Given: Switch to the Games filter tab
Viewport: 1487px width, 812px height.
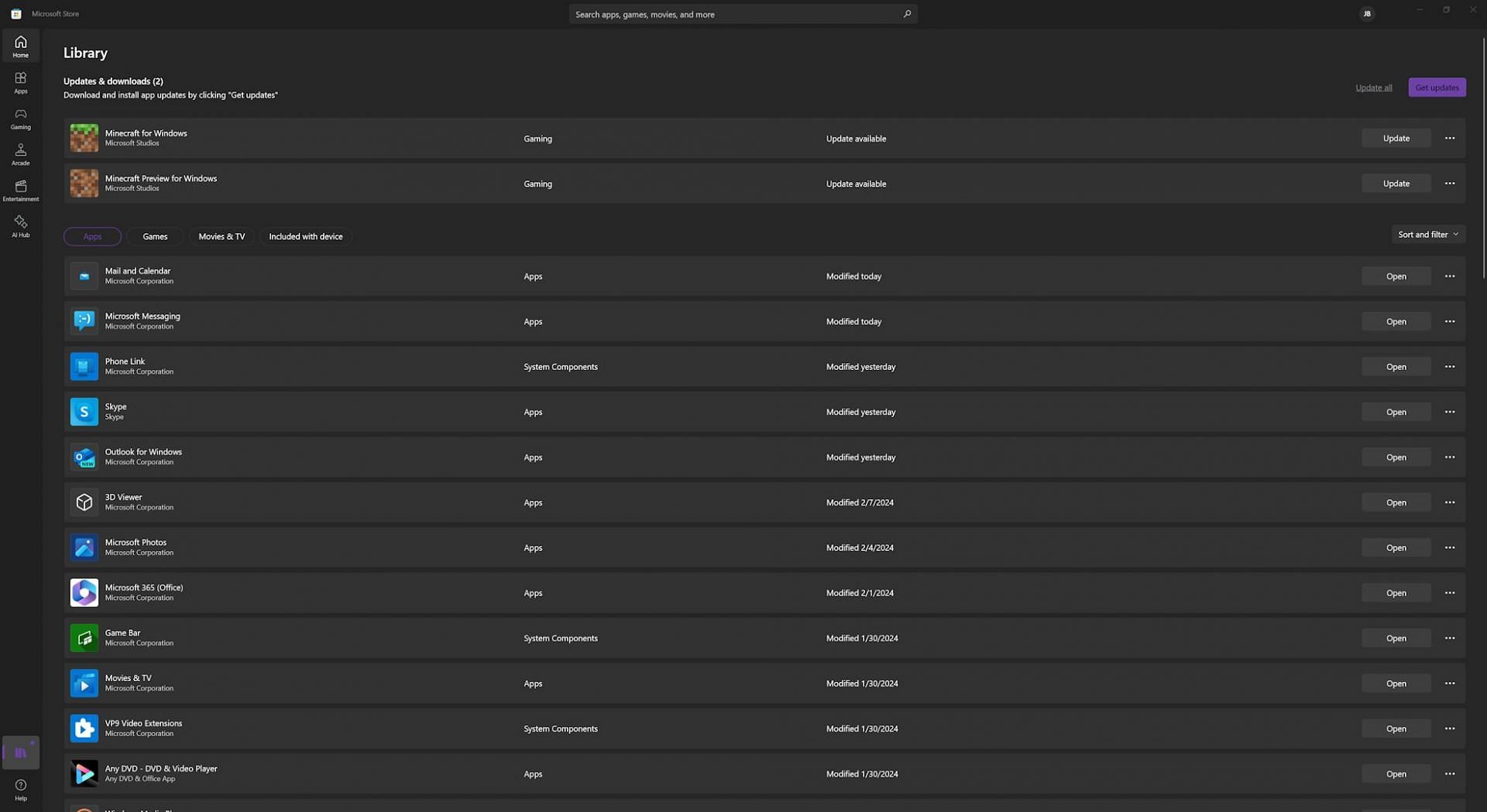Looking at the screenshot, I should pos(155,237).
